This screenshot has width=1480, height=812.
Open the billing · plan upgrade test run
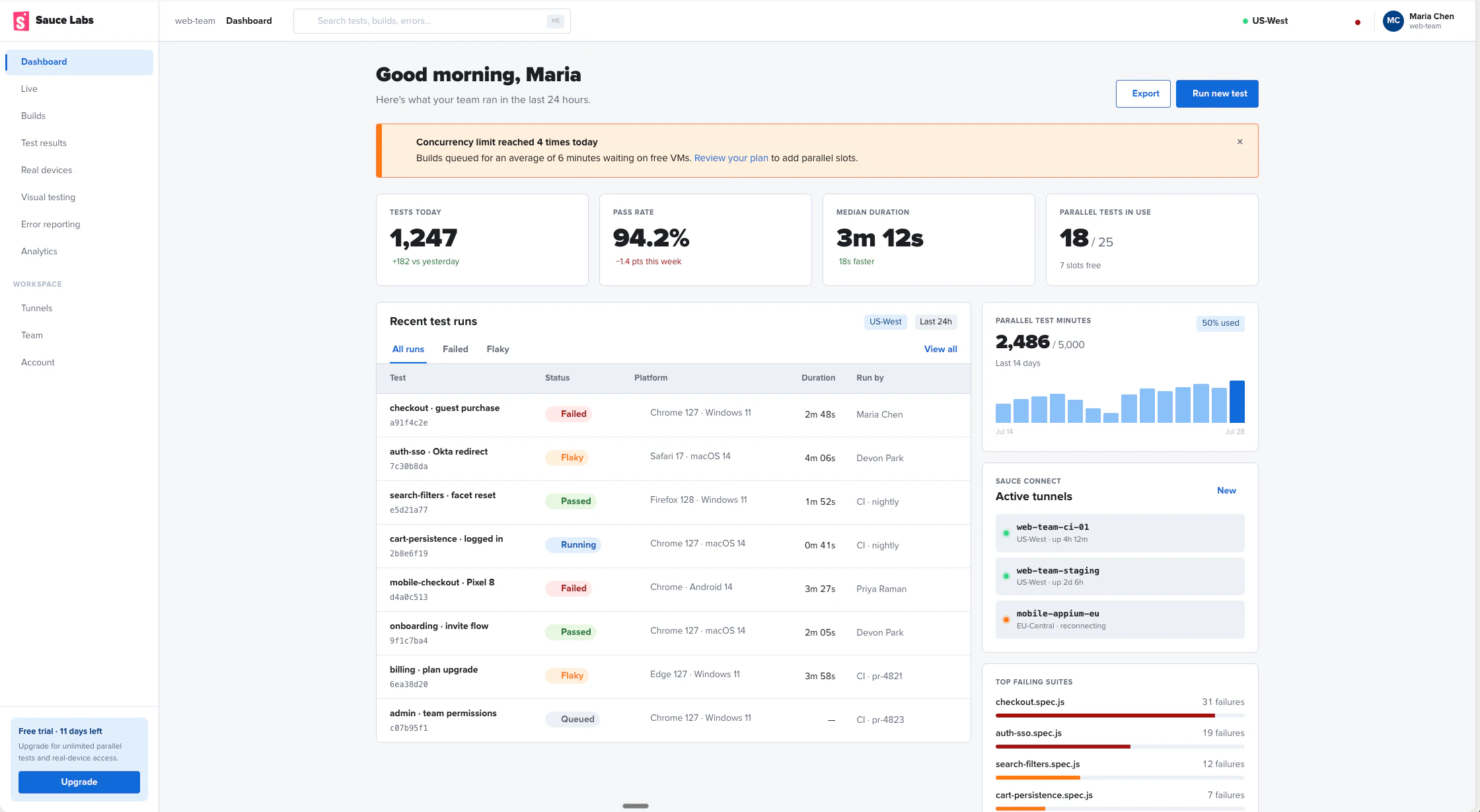(x=673, y=677)
